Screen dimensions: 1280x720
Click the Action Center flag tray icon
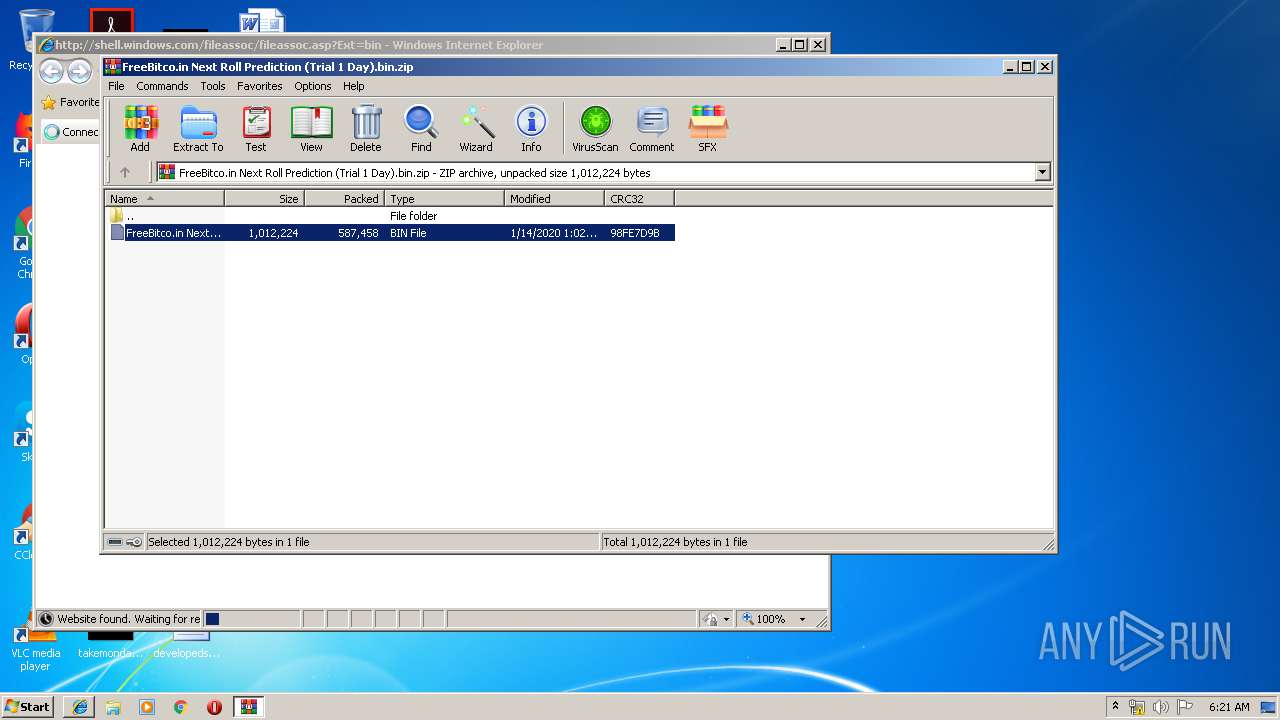[x=1185, y=707]
